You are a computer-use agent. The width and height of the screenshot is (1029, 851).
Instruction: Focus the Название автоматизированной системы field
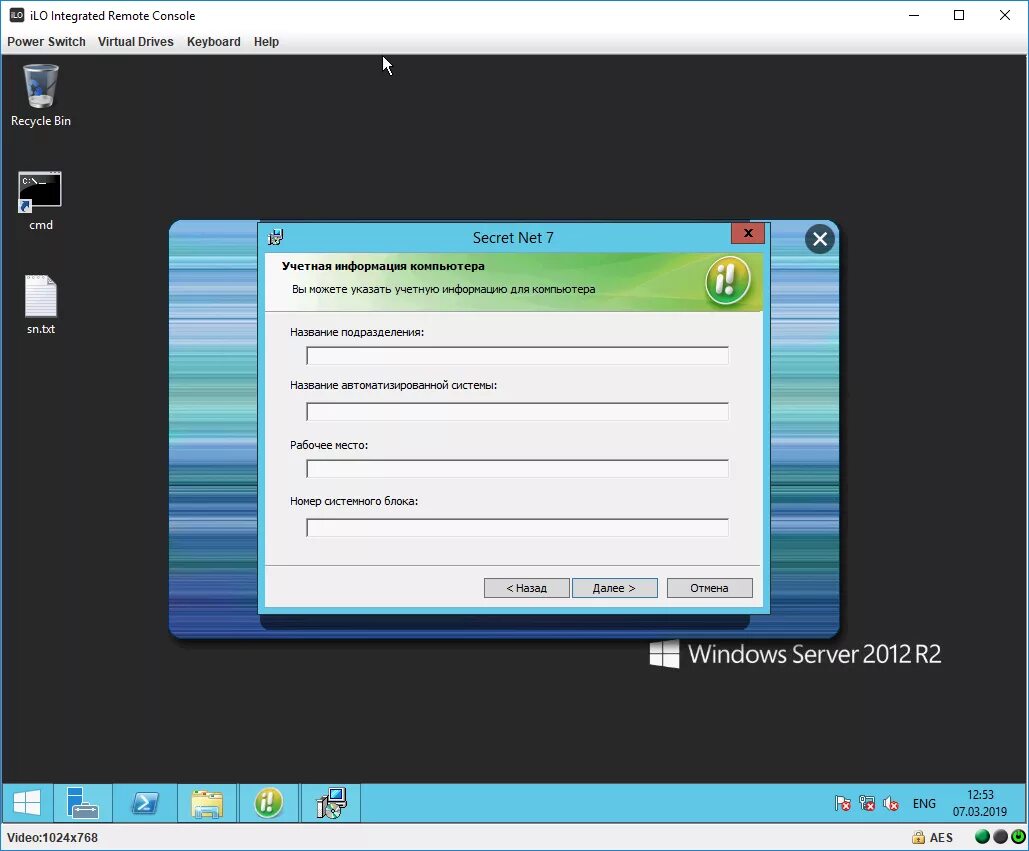(x=517, y=411)
